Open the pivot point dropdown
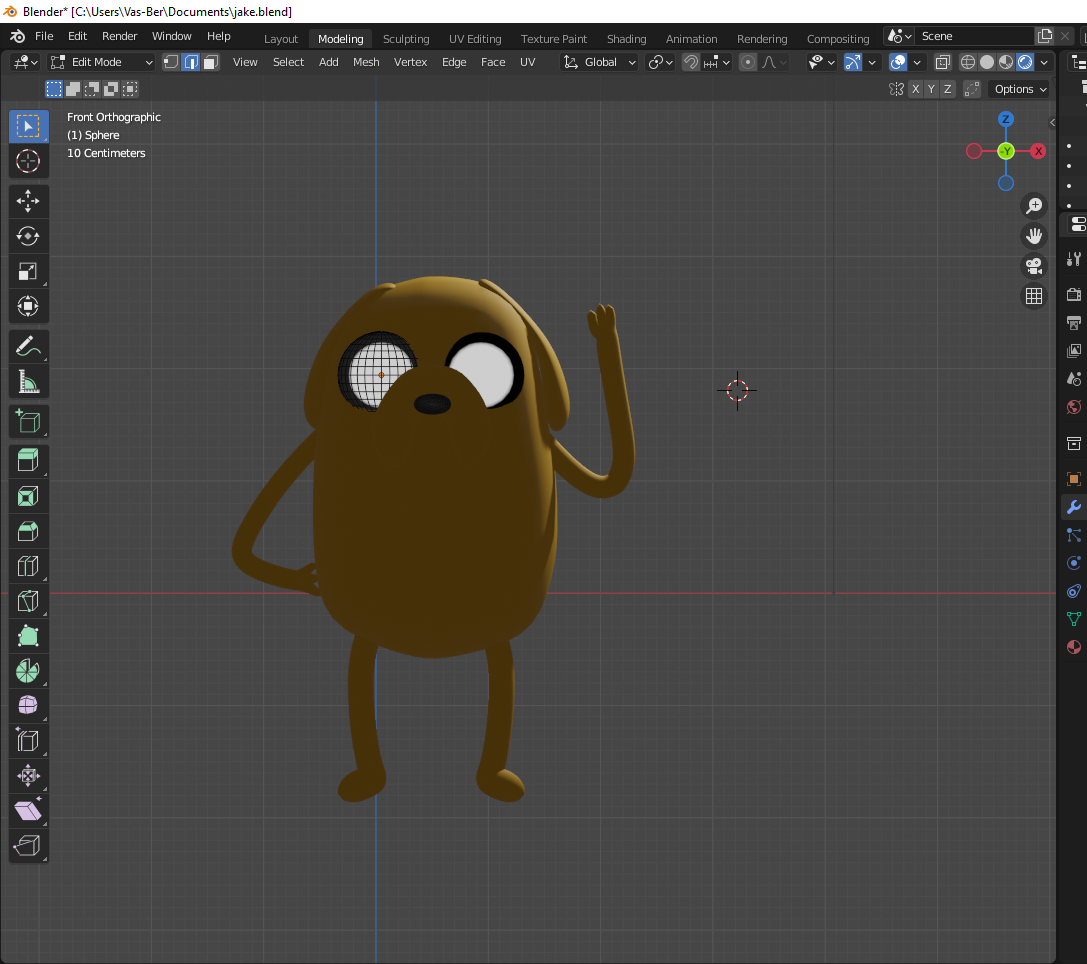1087x964 pixels. click(x=660, y=62)
